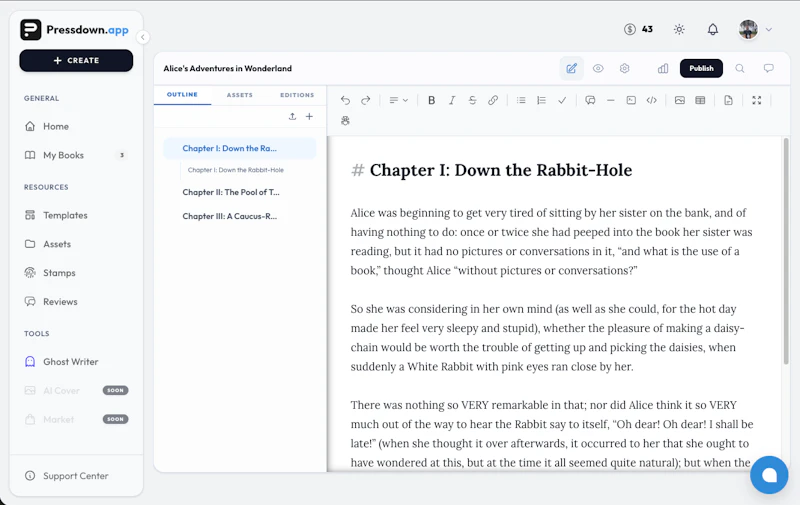Select Chapter II: The Pool of T... in outline
Viewport: 800px width, 505px height.
click(231, 192)
